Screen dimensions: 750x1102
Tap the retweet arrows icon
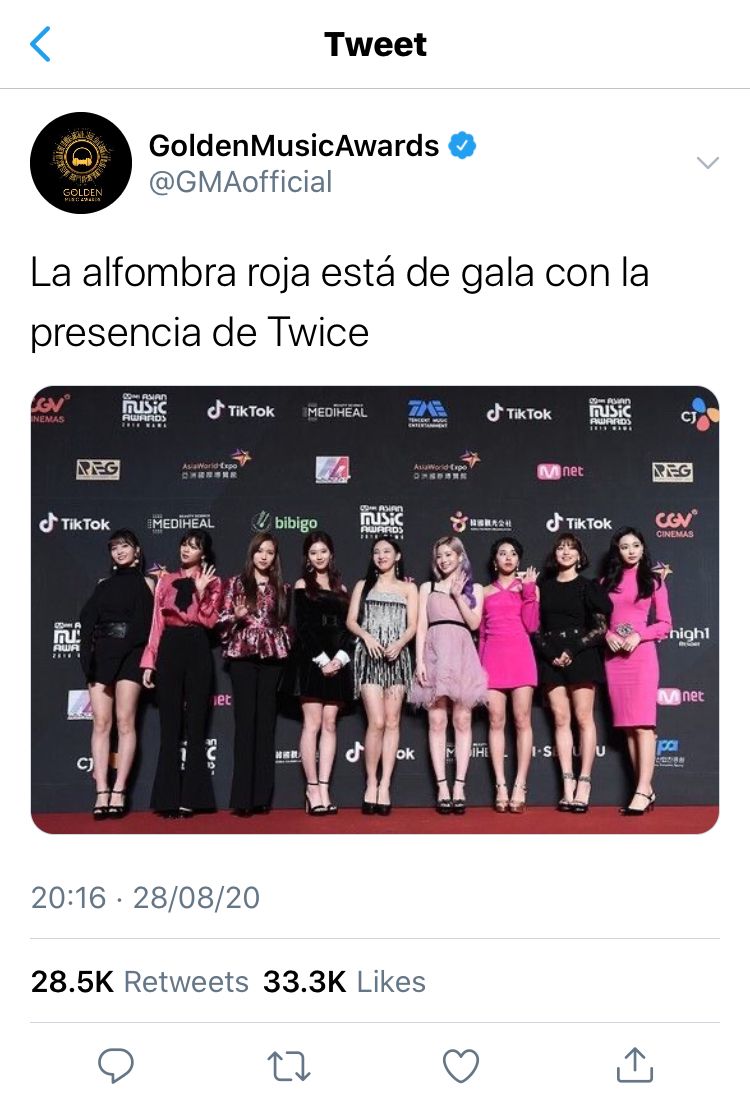pyautogui.click(x=289, y=1065)
